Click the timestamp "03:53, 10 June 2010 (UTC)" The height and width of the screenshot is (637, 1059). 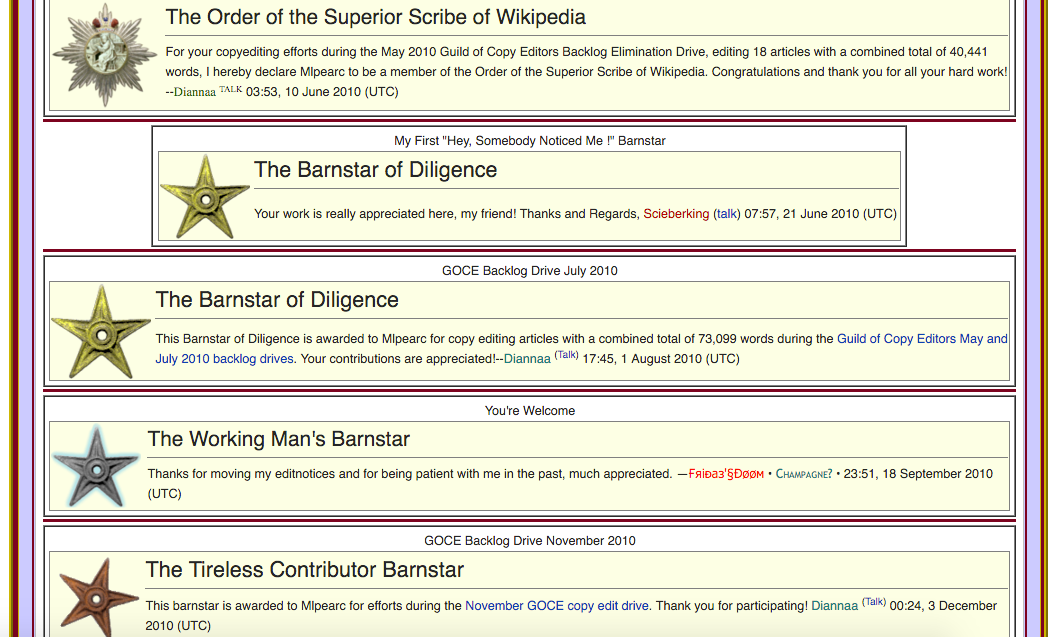(x=321, y=92)
